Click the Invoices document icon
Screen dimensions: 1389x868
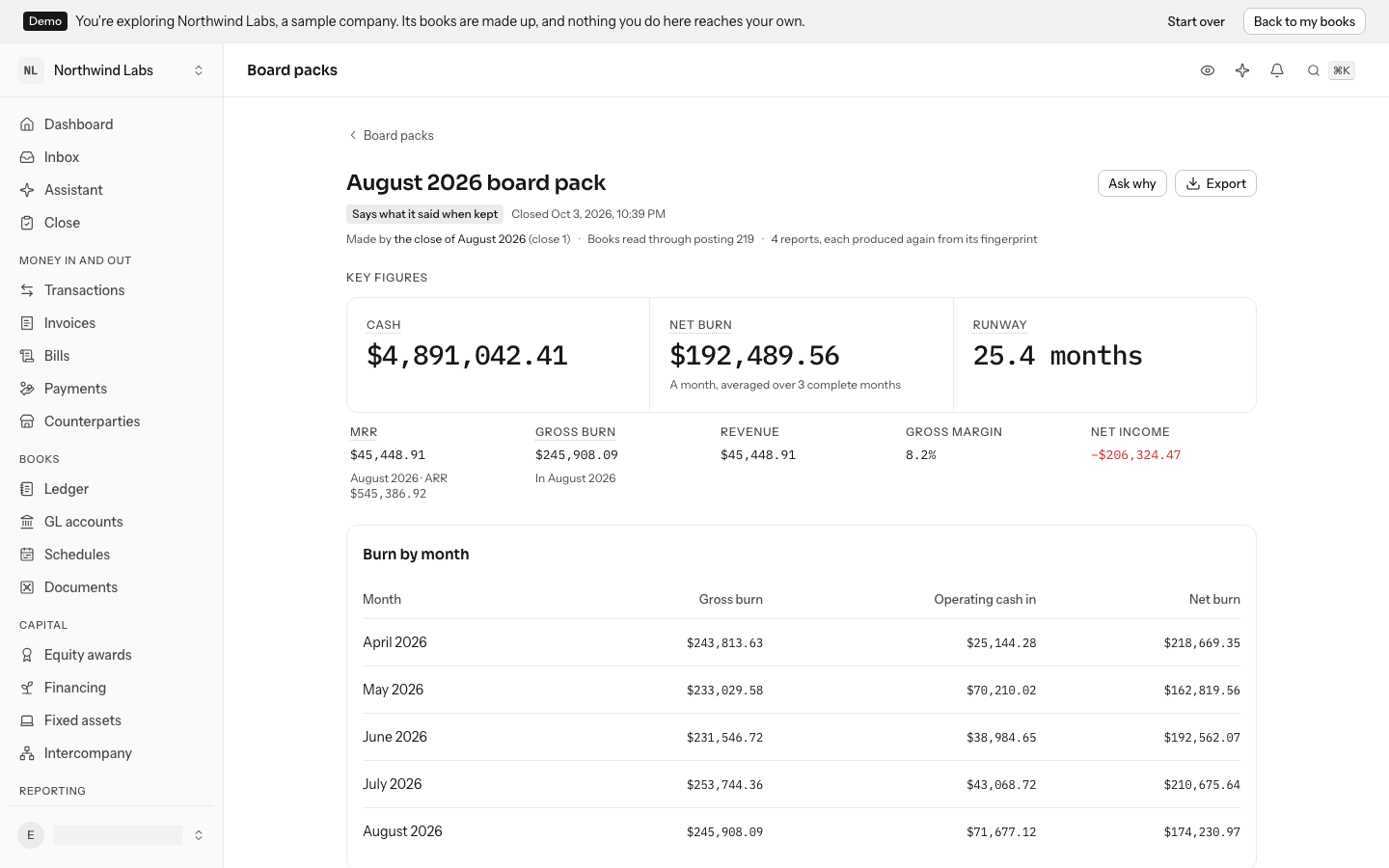(x=27, y=323)
